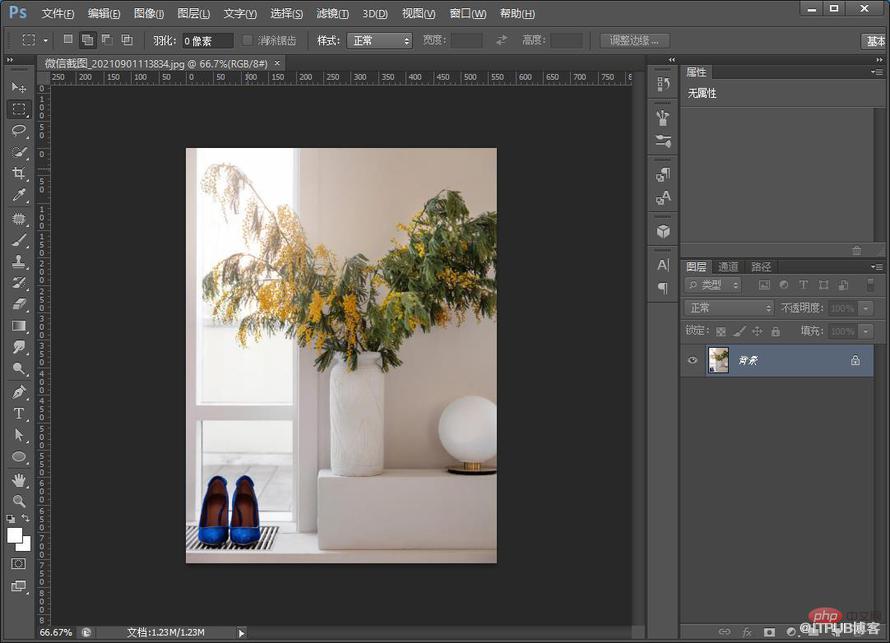Open the tool preset picker arrow
The height and width of the screenshot is (643, 890).
pyautogui.click(x=45, y=40)
